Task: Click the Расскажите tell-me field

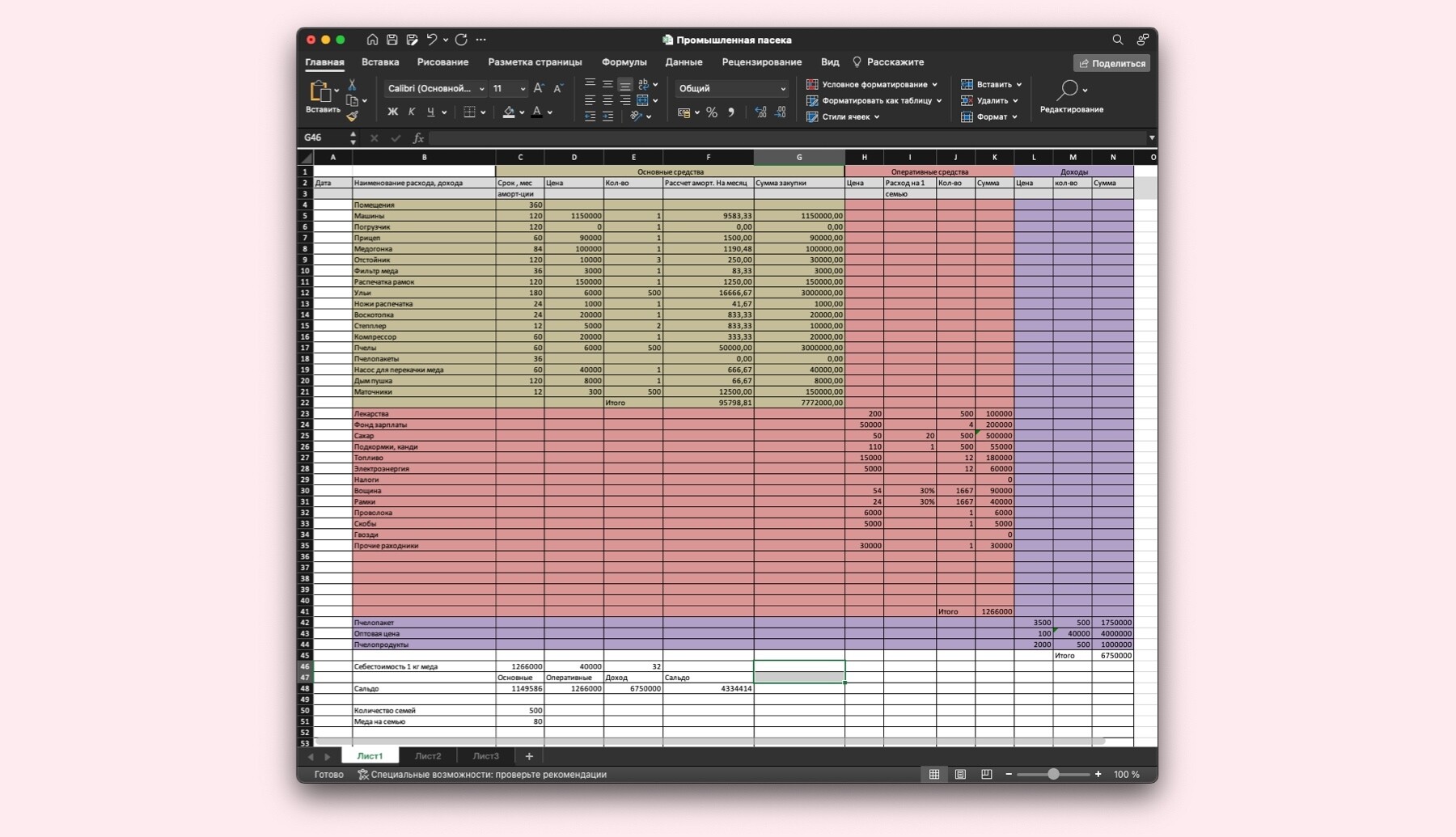Action: coord(887,62)
